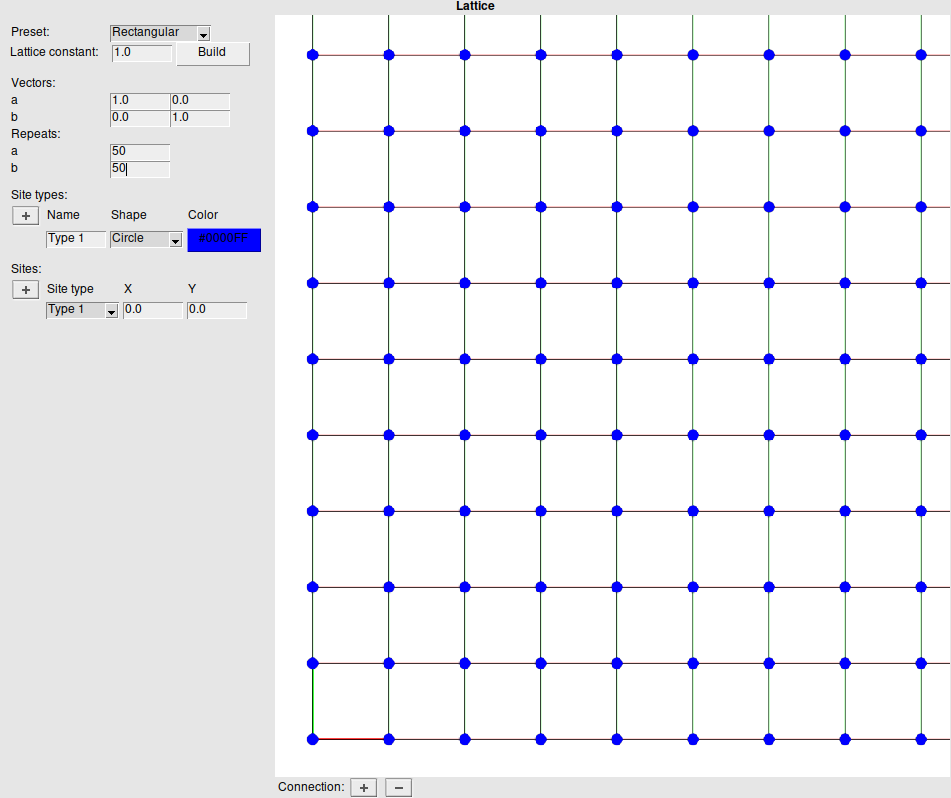951x798 pixels.
Task: Open the Shape dropdown showing Circle
Action: click(145, 239)
